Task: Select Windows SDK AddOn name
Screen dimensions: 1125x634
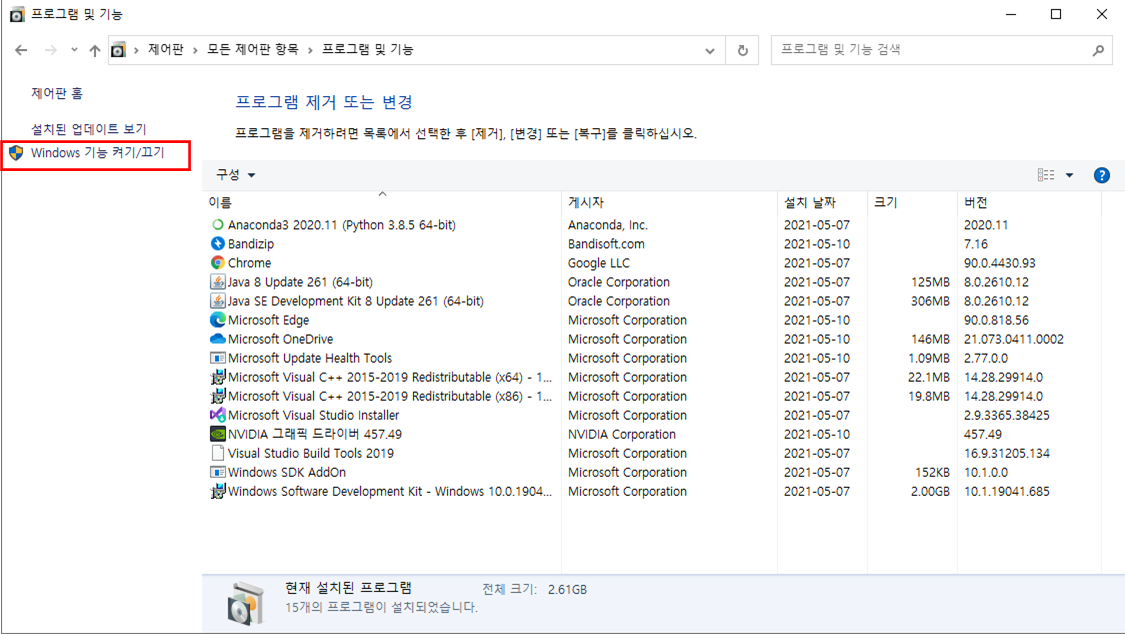Action: click(287, 472)
